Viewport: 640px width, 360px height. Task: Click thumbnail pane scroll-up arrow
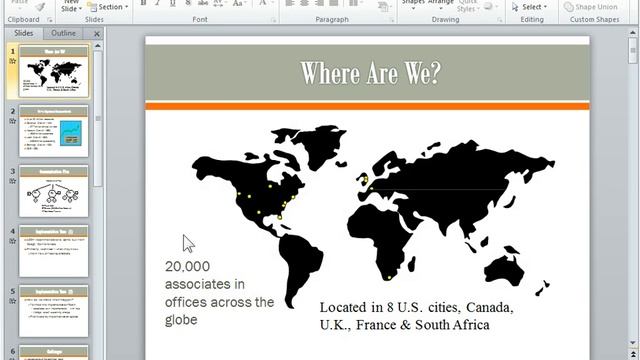coord(98,46)
